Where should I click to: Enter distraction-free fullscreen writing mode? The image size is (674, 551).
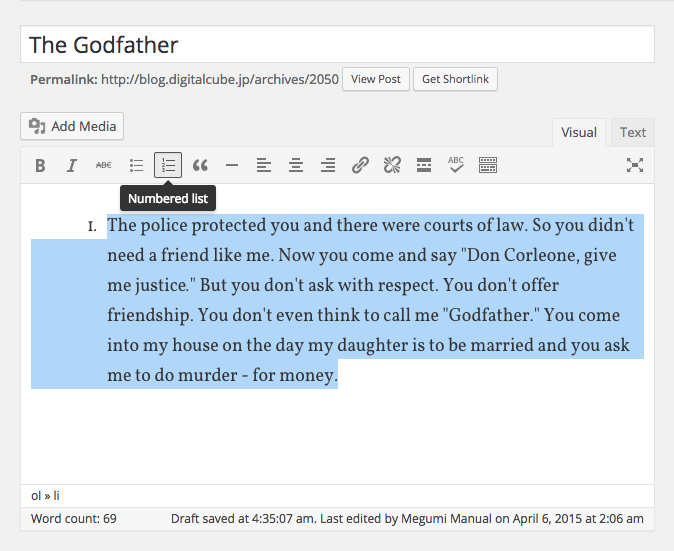pyautogui.click(x=634, y=166)
